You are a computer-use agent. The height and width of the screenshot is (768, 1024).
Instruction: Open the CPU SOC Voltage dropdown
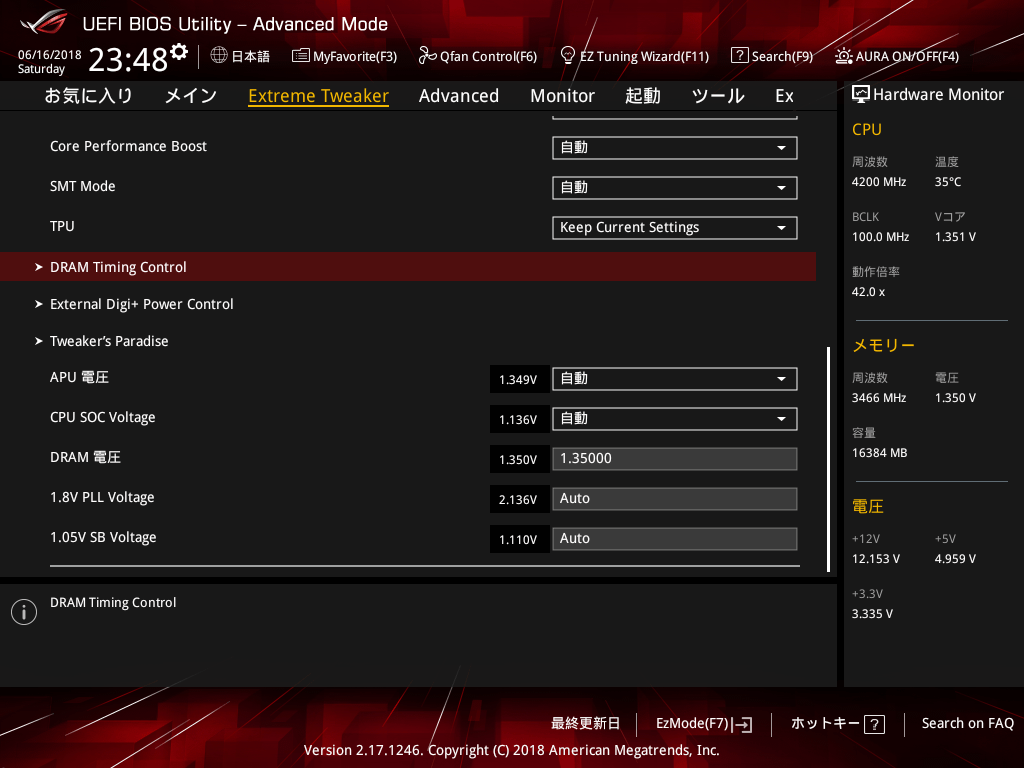(675, 419)
